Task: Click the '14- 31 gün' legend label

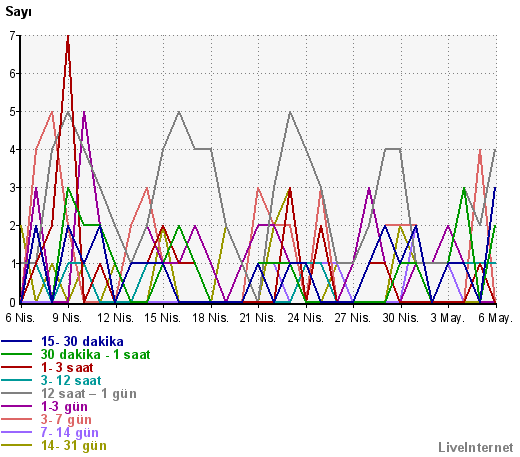Action: pyautogui.click(x=74, y=446)
